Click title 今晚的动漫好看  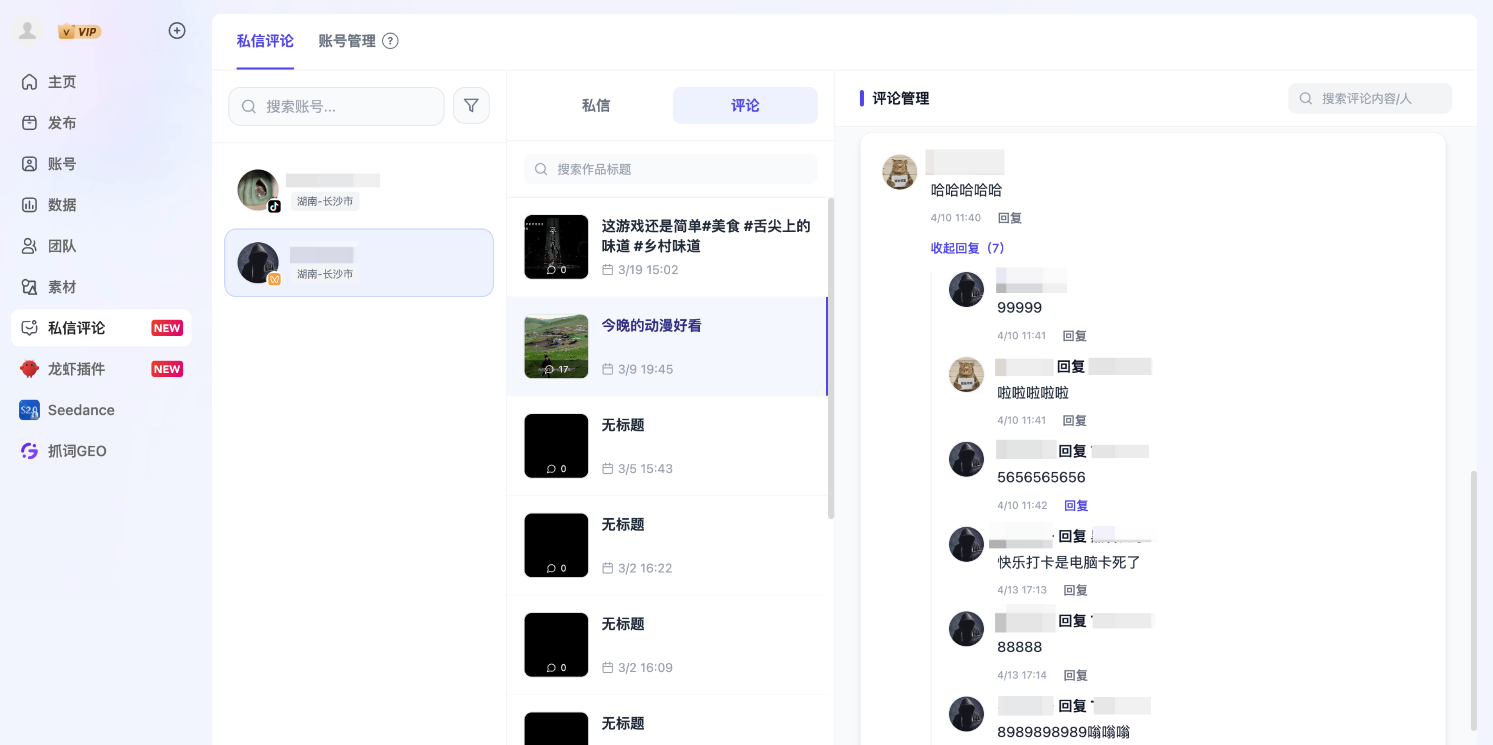pyautogui.click(x=651, y=326)
